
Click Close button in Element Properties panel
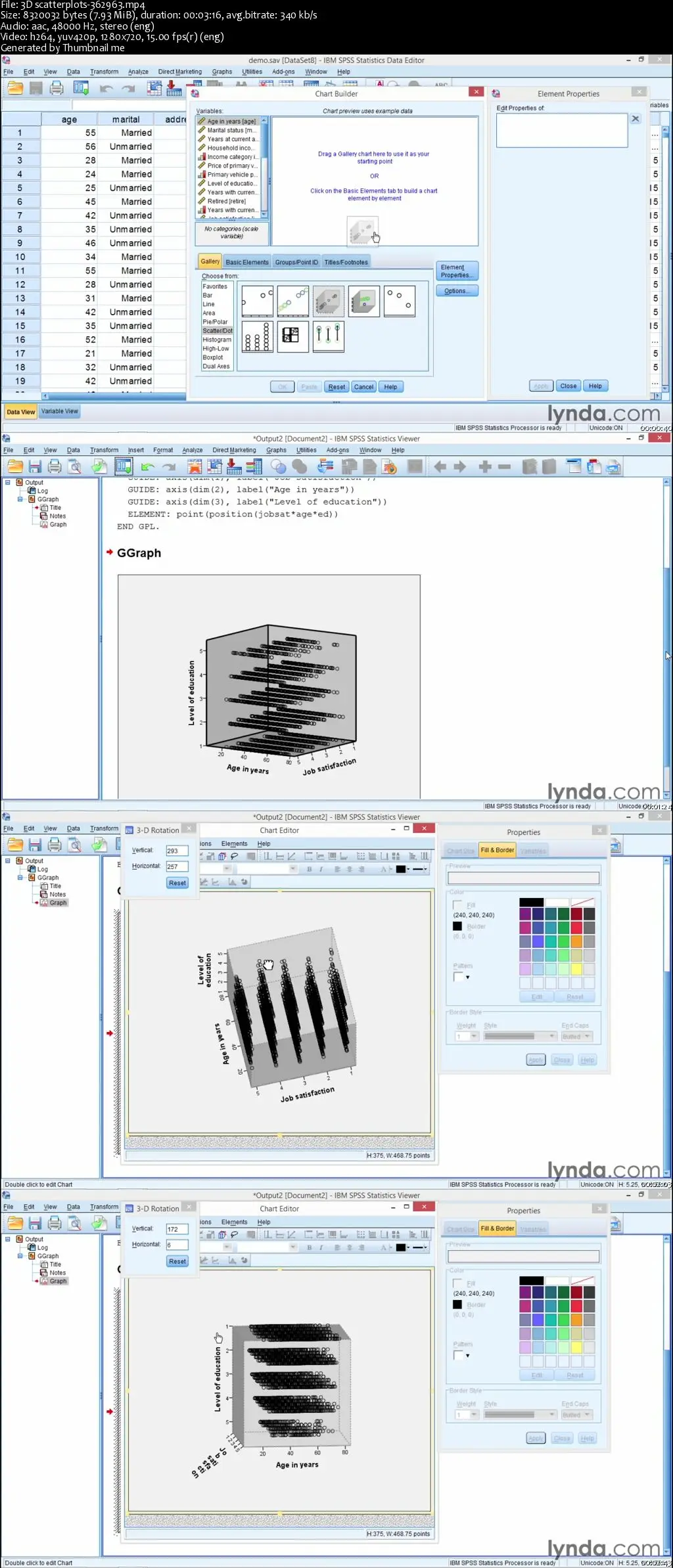(x=569, y=386)
